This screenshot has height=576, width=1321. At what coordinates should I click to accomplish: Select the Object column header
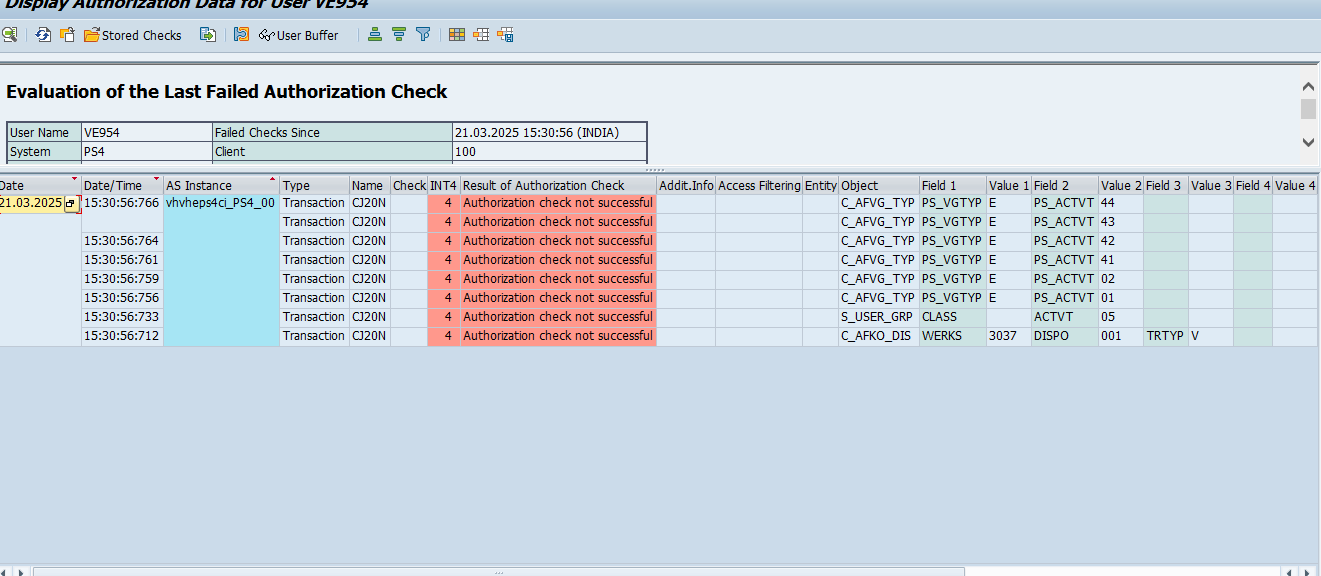click(860, 185)
